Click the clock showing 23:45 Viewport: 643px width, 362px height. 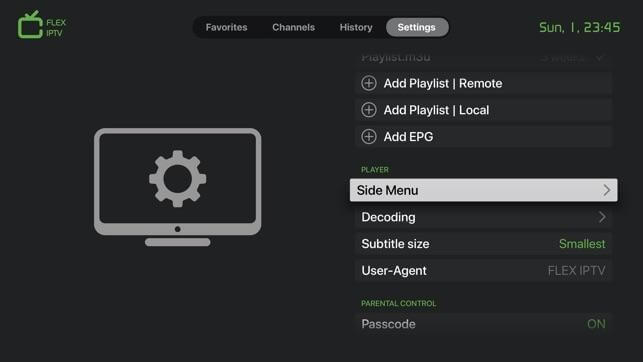[x=579, y=27]
